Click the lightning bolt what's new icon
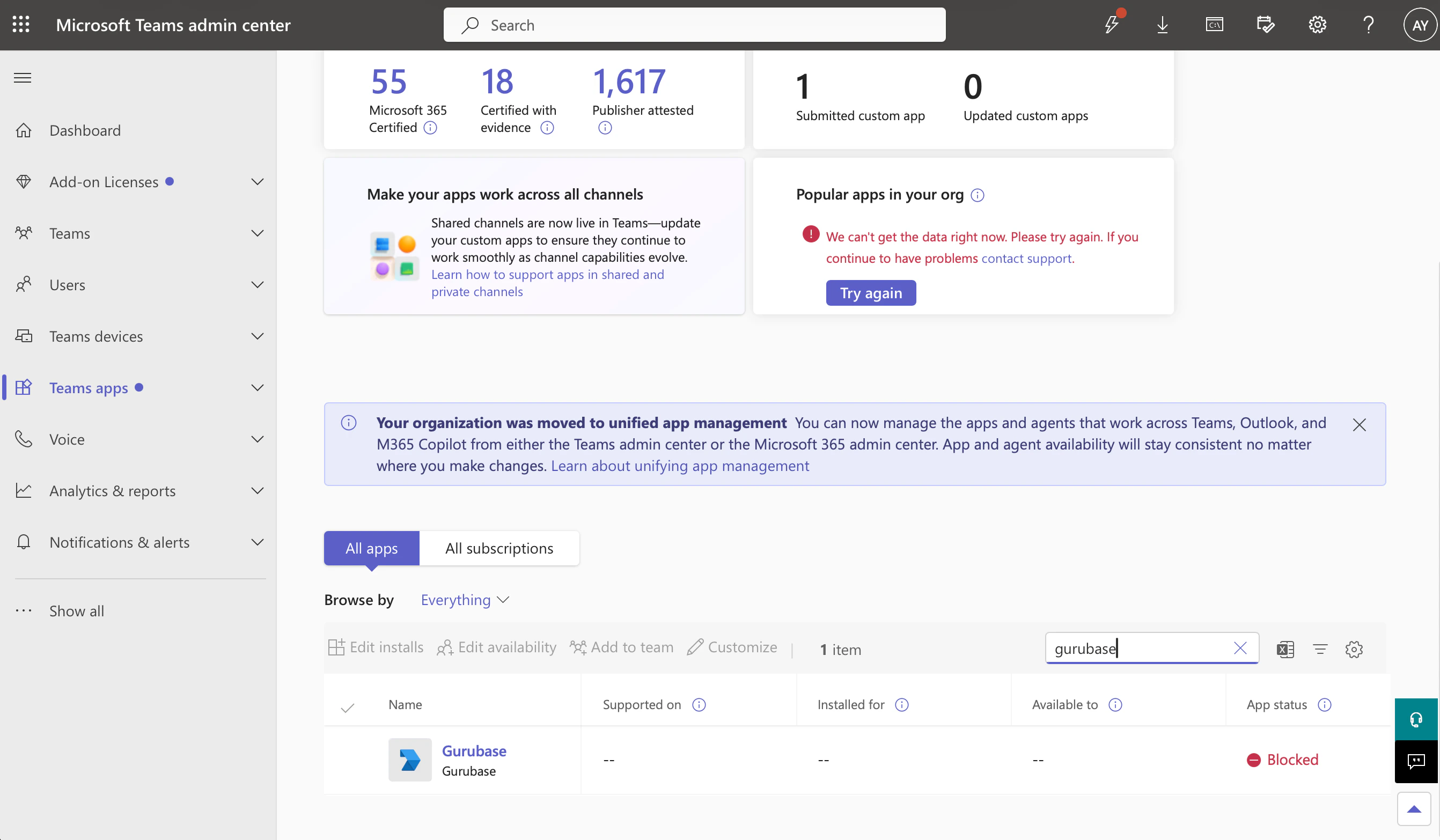Screen dimensions: 1440x840 point(1112,25)
